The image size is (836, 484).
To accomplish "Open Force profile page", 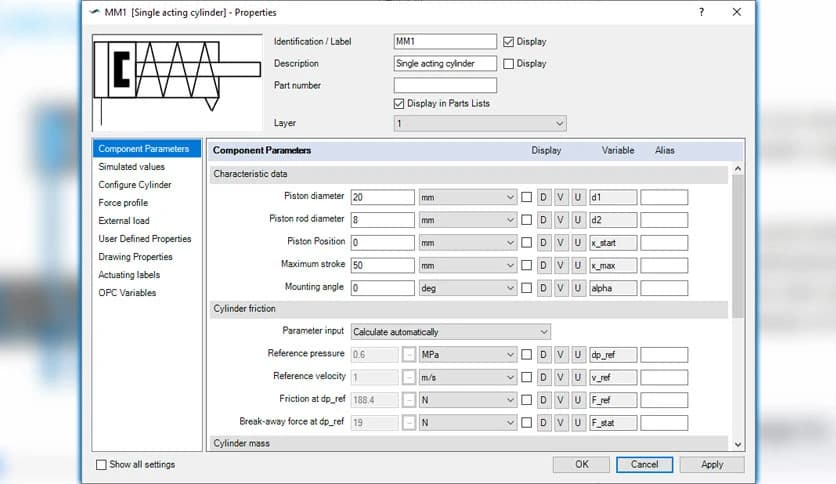I will (123, 203).
